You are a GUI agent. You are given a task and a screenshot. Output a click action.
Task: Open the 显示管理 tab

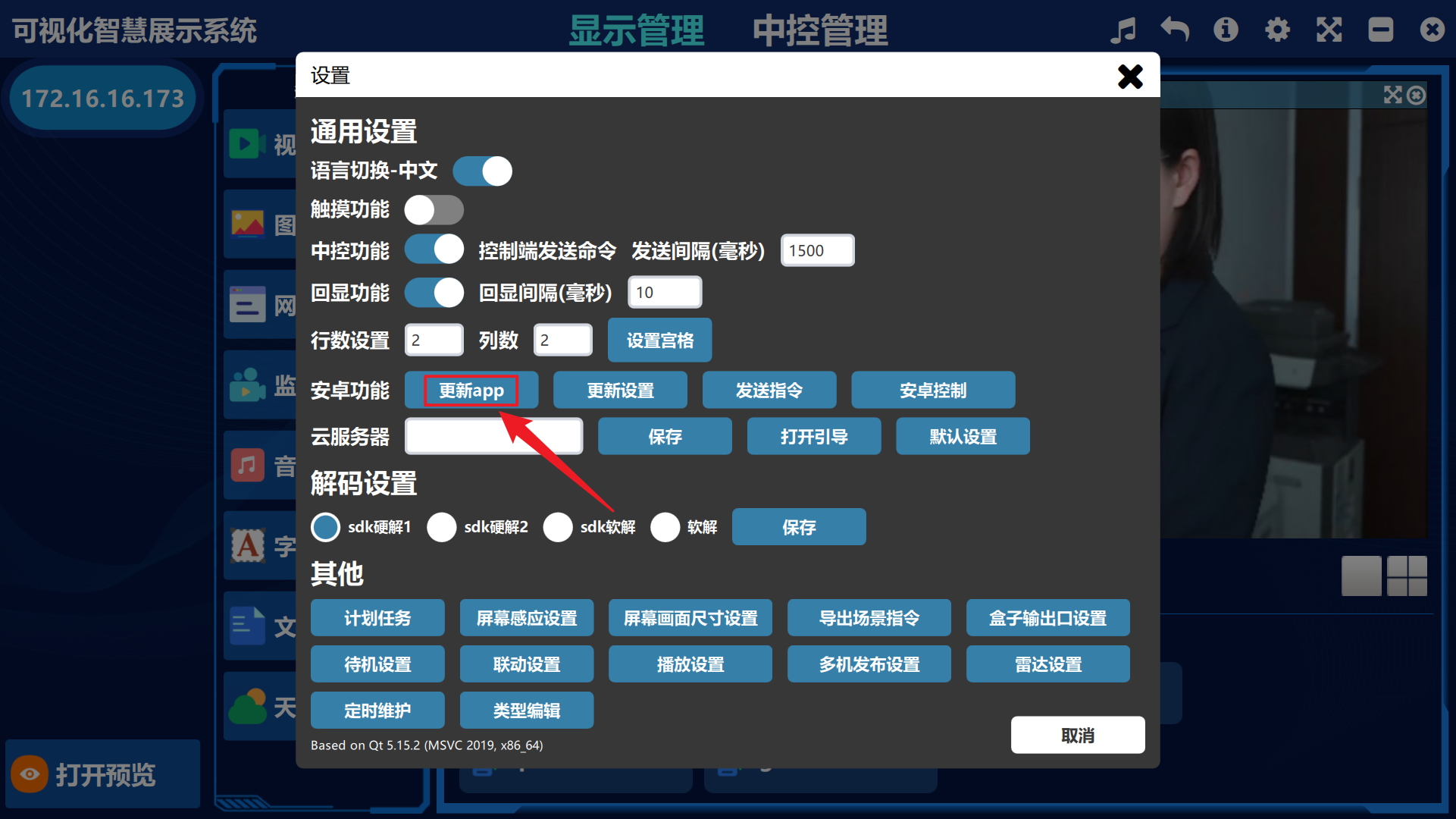(x=637, y=30)
